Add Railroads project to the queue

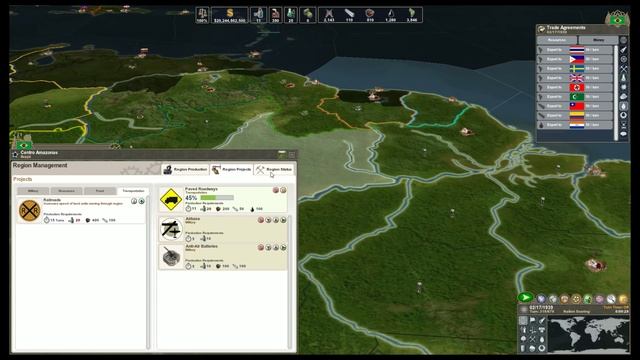141,201
